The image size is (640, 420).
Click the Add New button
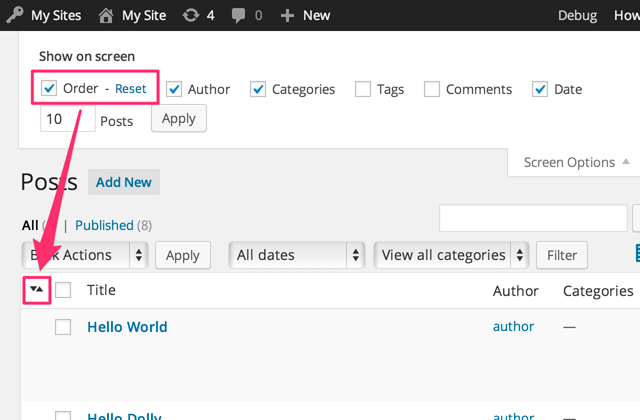(x=124, y=182)
